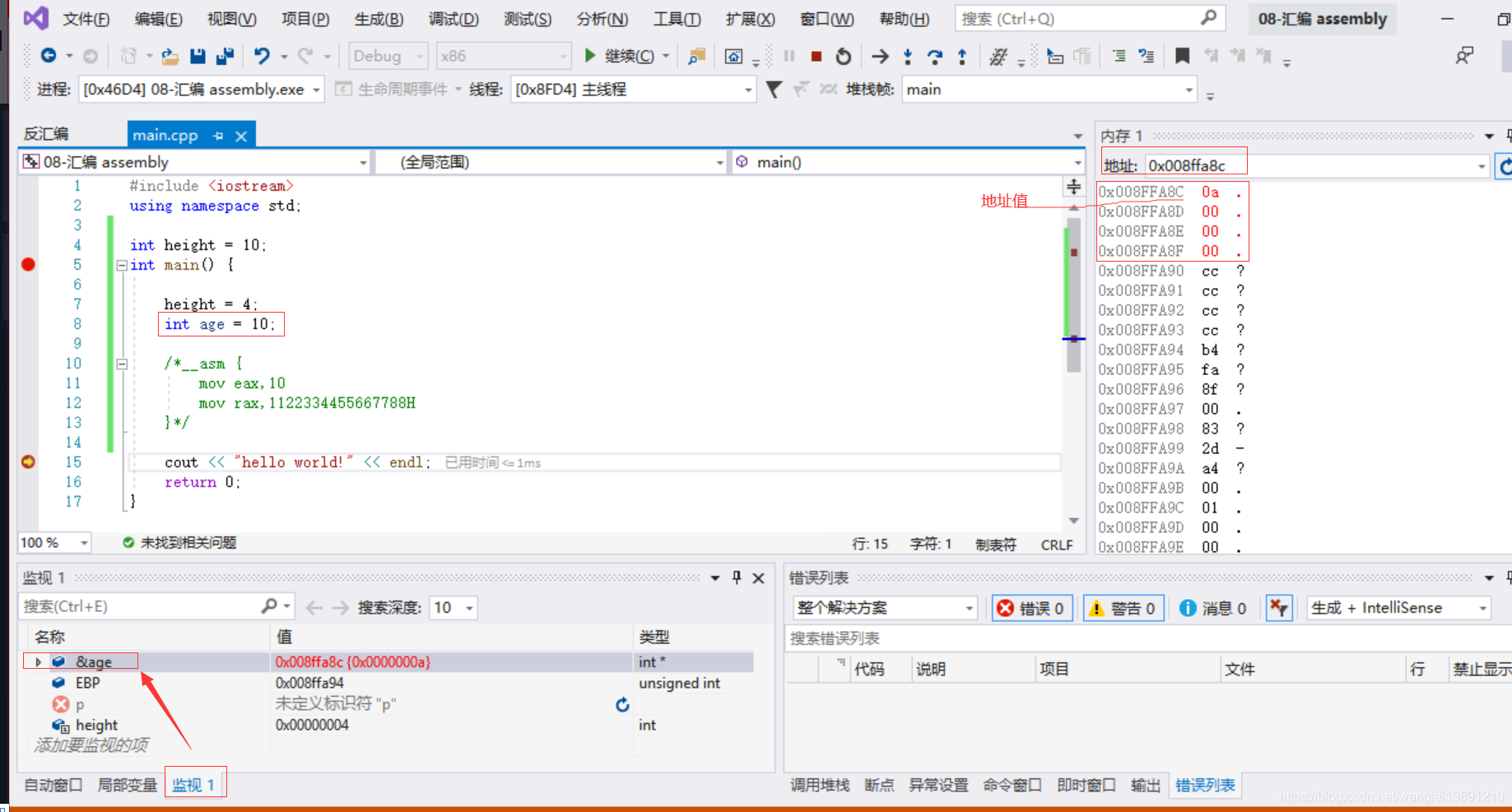Open the Debug configuration dropdown
The width and height of the screenshot is (1512, 812).
tap(388, 56)
